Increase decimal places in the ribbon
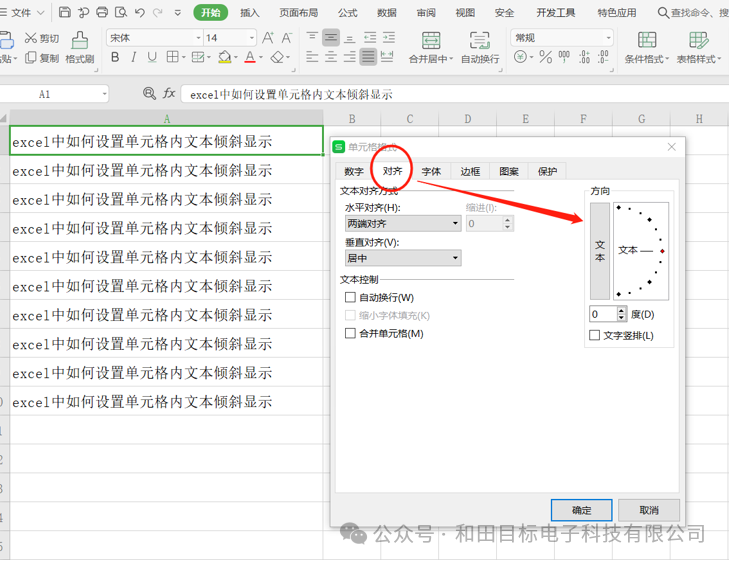Viewport: 729px width, 563px height. (584, 57)
